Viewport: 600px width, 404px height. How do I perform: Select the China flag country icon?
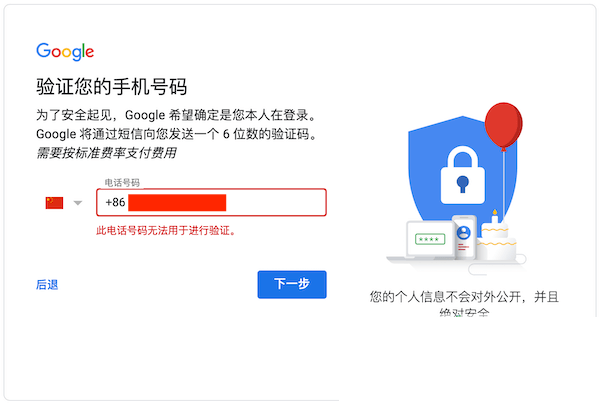(x=54, y=203)
